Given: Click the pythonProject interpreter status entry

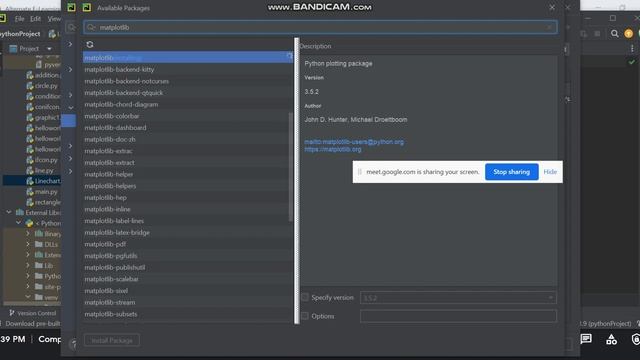Looking at the screenshot, I should click(606, 324).
